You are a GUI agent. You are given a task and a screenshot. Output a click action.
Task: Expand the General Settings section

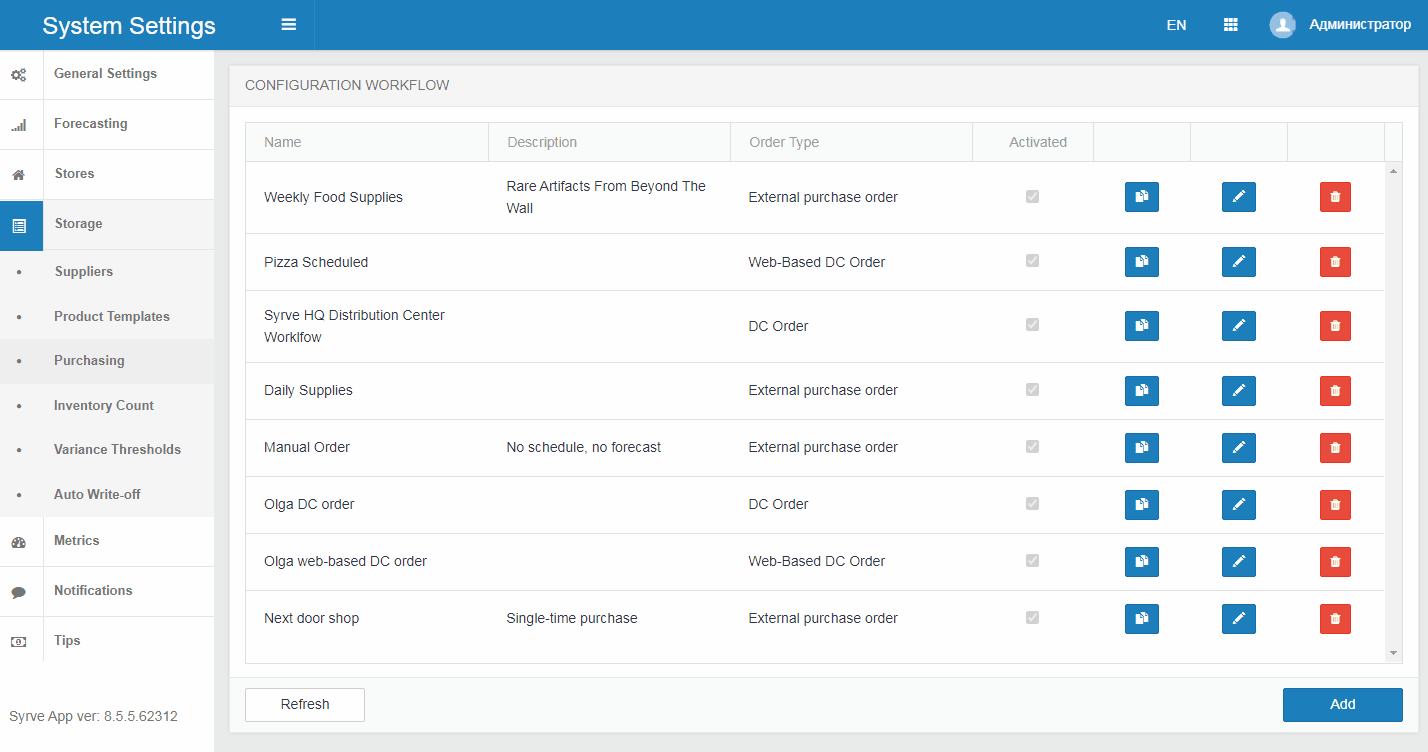click(105, 74)
